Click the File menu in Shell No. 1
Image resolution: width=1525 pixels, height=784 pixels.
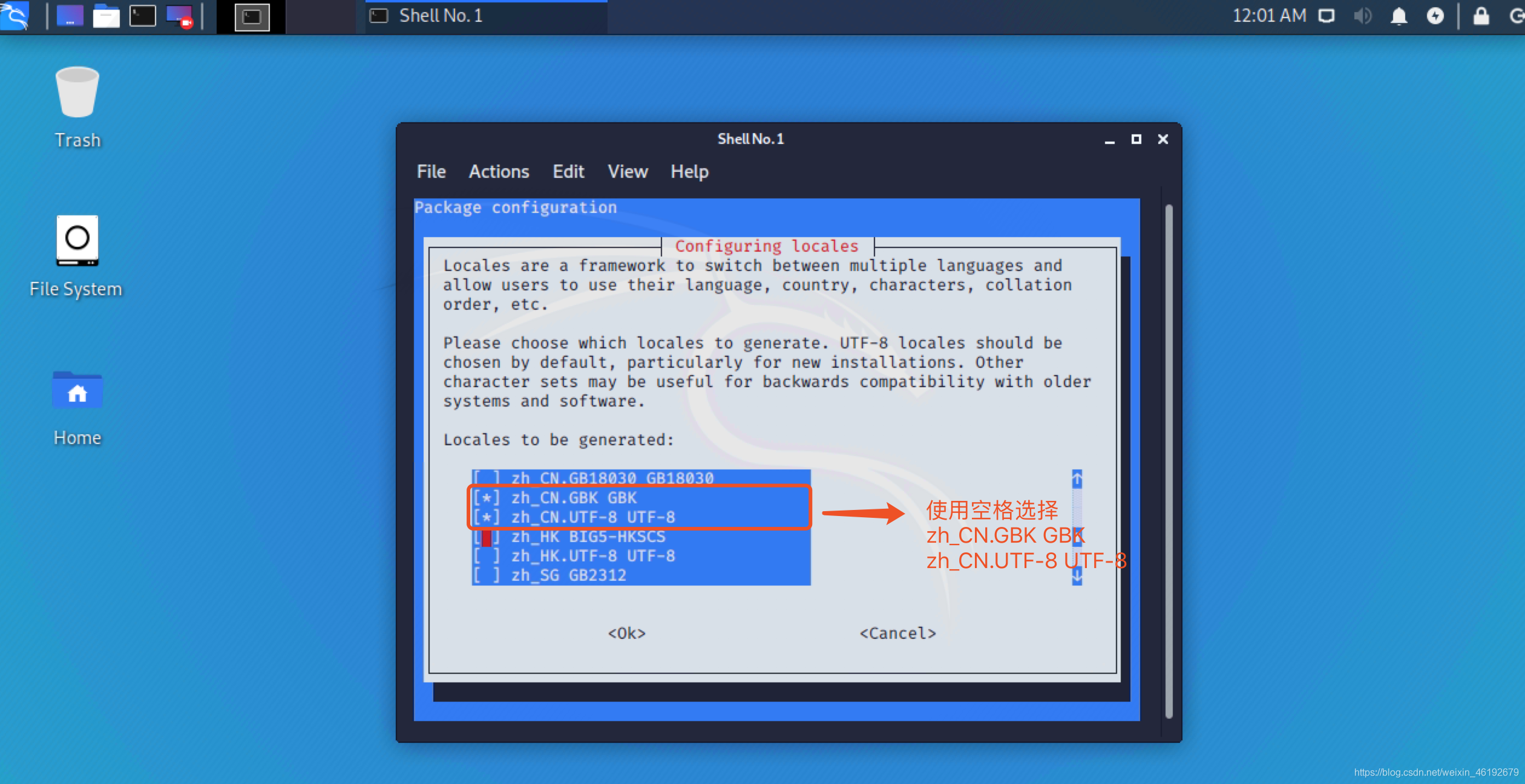432,171
